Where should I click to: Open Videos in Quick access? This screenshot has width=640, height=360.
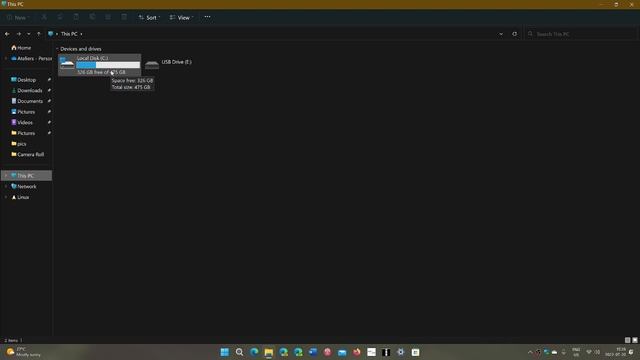pyautogui.click(x=24, y=122)
